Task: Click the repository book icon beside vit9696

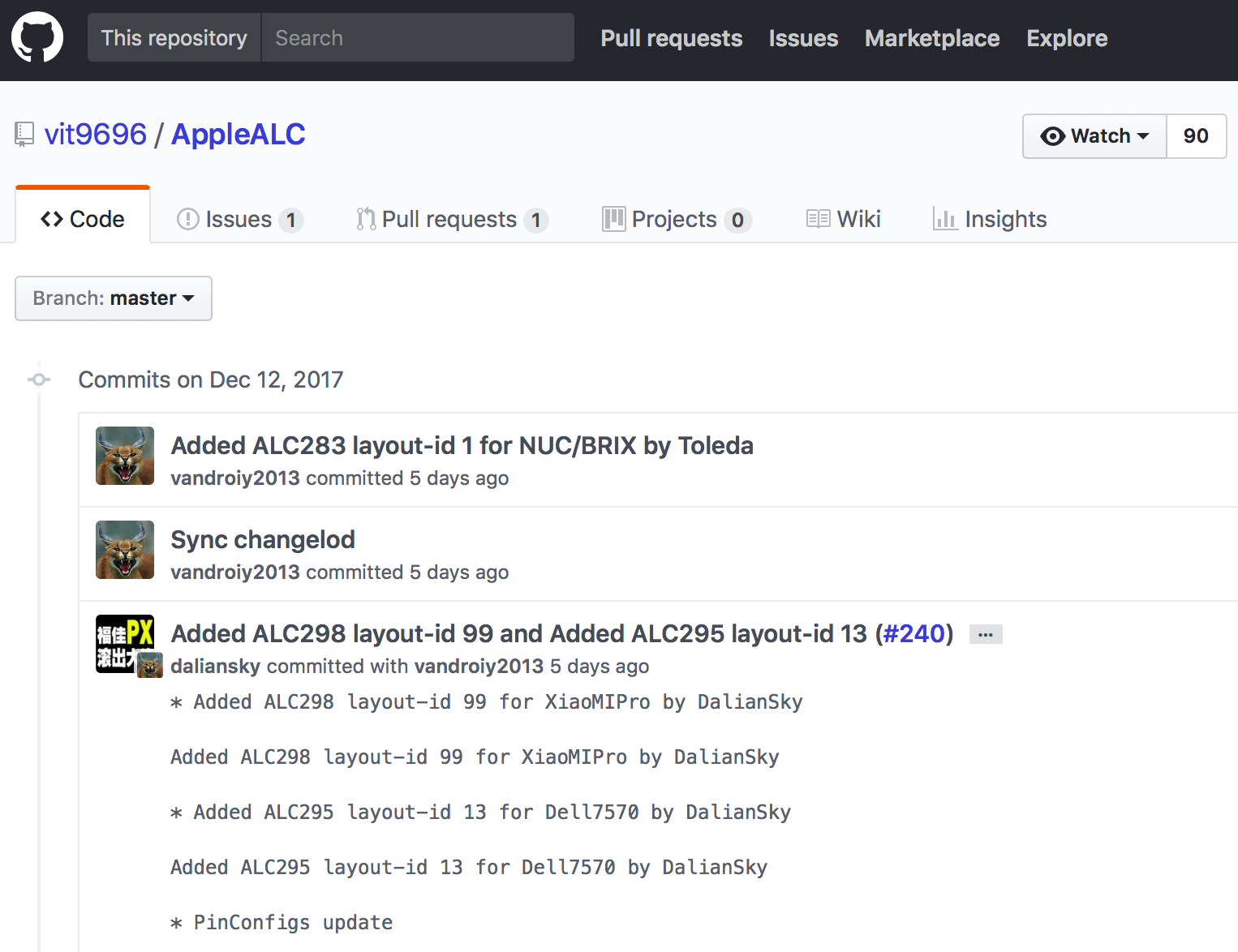Action: (24, 135)
